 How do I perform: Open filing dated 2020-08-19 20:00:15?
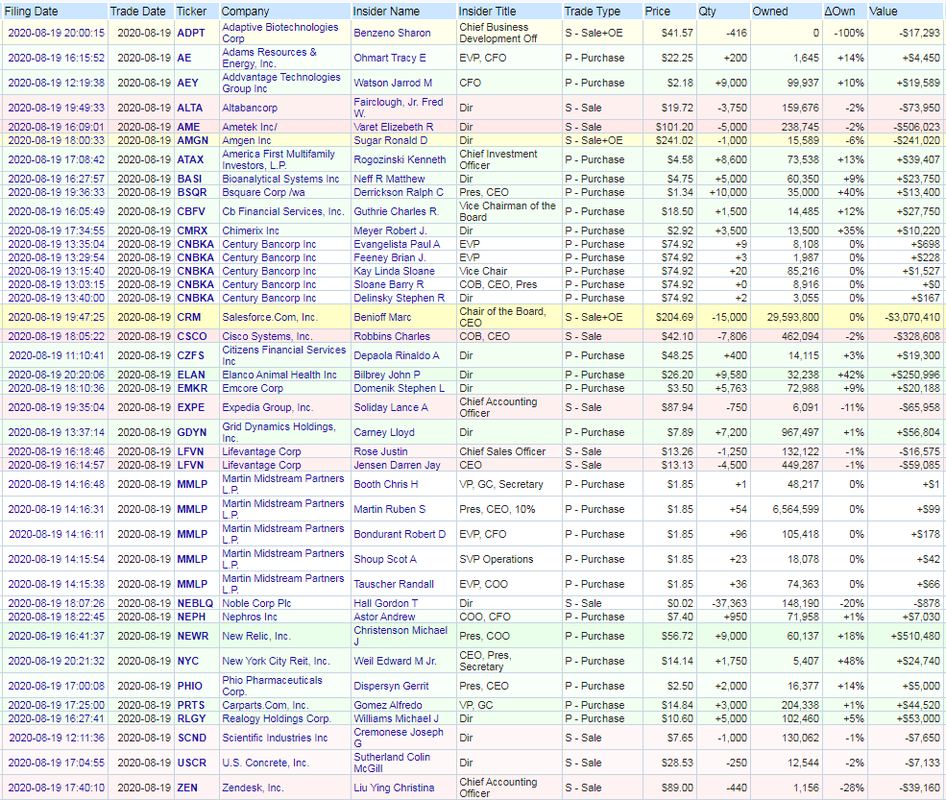56,33
